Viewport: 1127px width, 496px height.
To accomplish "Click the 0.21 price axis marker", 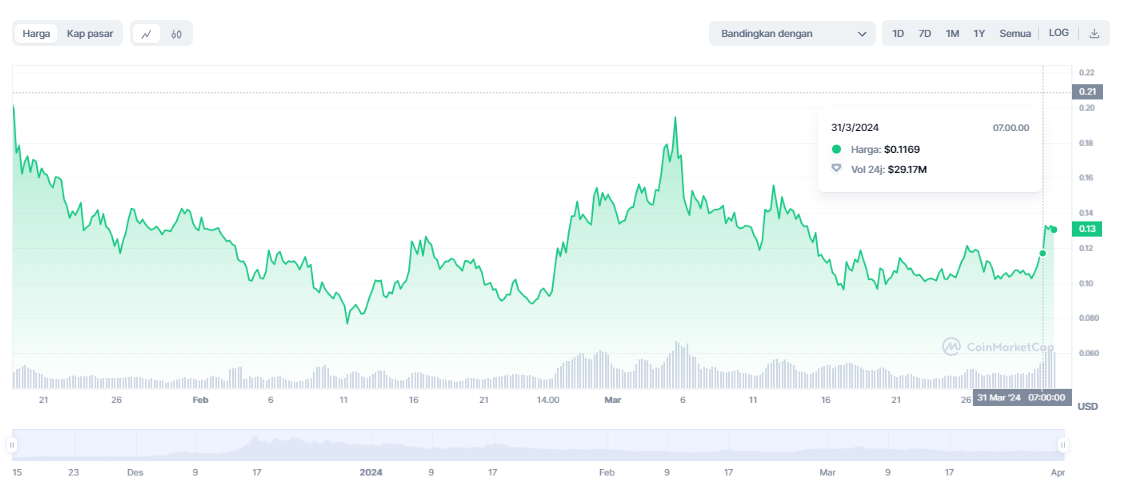I will [1086, 92].
